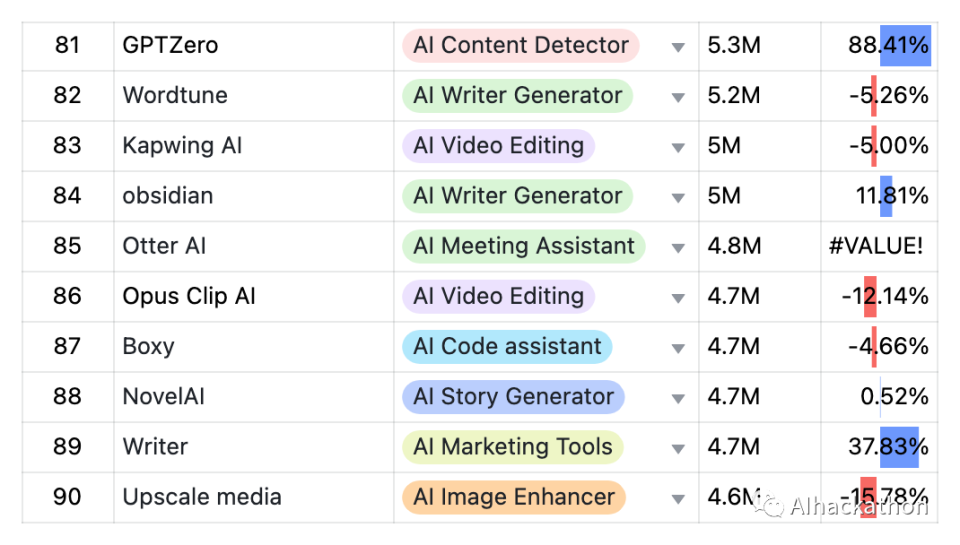This screenshot has height=545, width=960.
Task: Select row number 85 cell
Action: (x=67, y=246)
